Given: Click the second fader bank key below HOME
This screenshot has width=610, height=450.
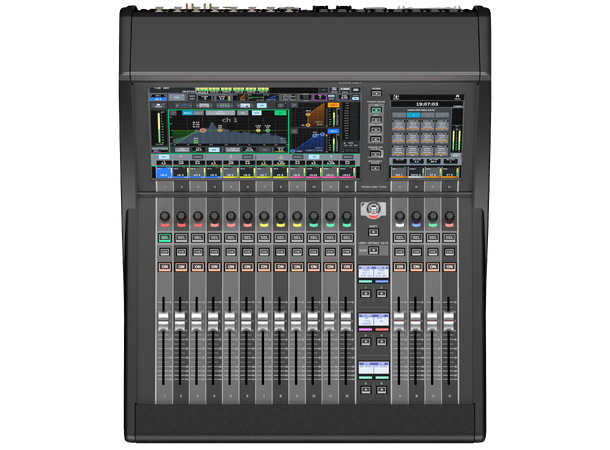Looking at the screenshot, I should click(x=376, y=120).
